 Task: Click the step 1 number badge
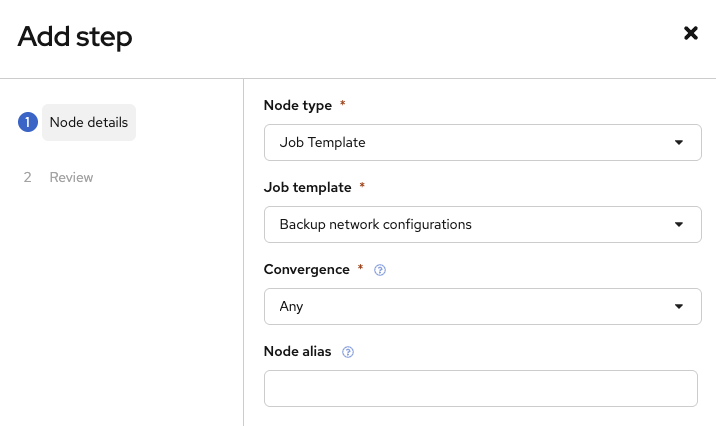28,122
